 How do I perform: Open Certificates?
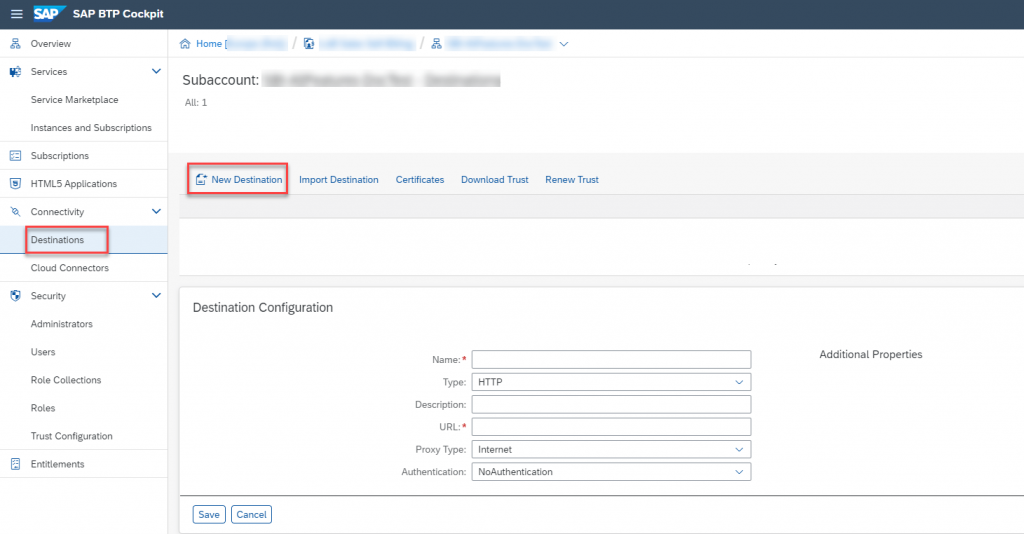[x=420, y=180]
